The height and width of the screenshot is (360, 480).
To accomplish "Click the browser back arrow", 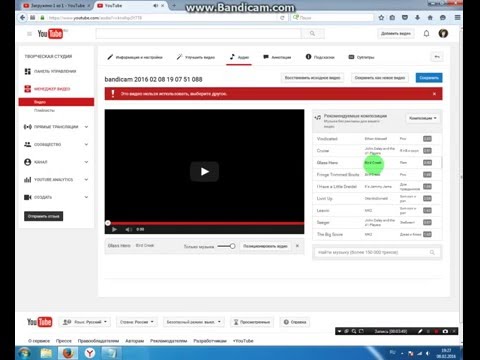I will click(22, 18).
